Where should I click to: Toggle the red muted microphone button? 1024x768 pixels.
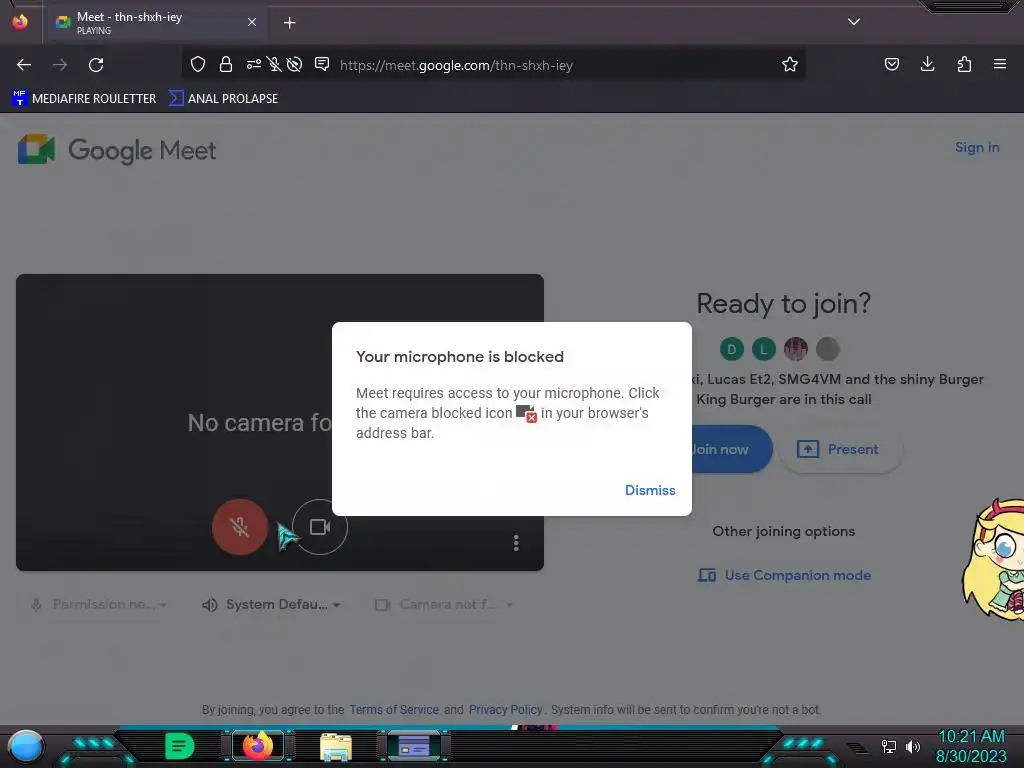tap(240, 527)
